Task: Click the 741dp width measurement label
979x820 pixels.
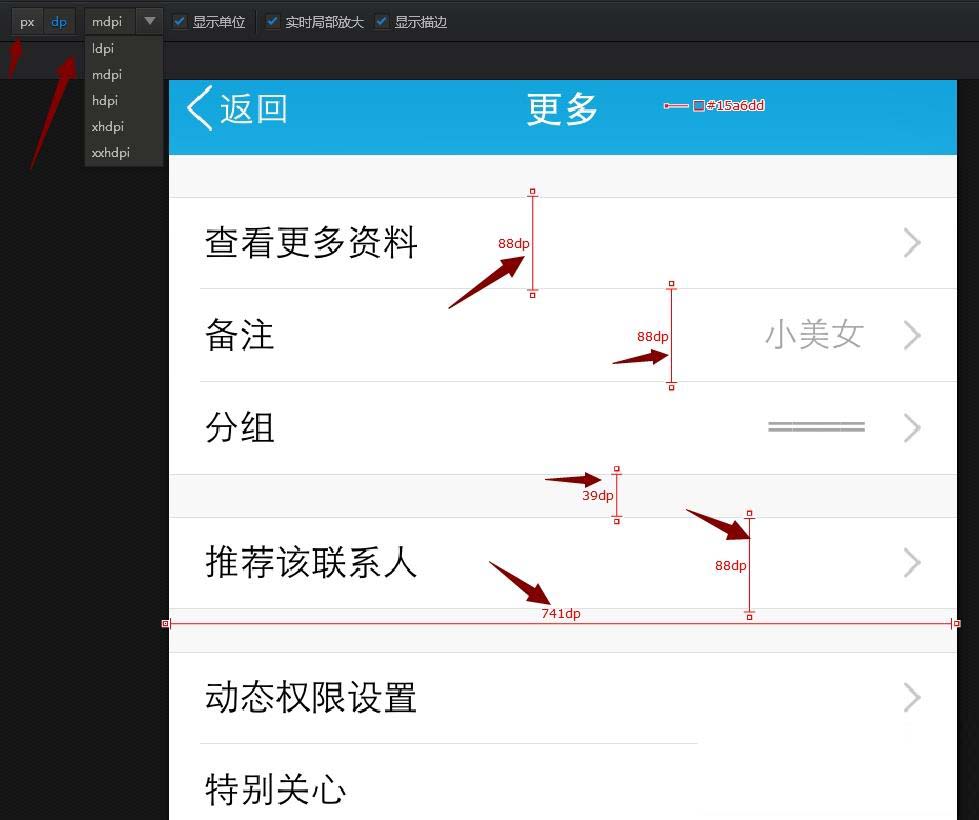Action: point(560,613)
